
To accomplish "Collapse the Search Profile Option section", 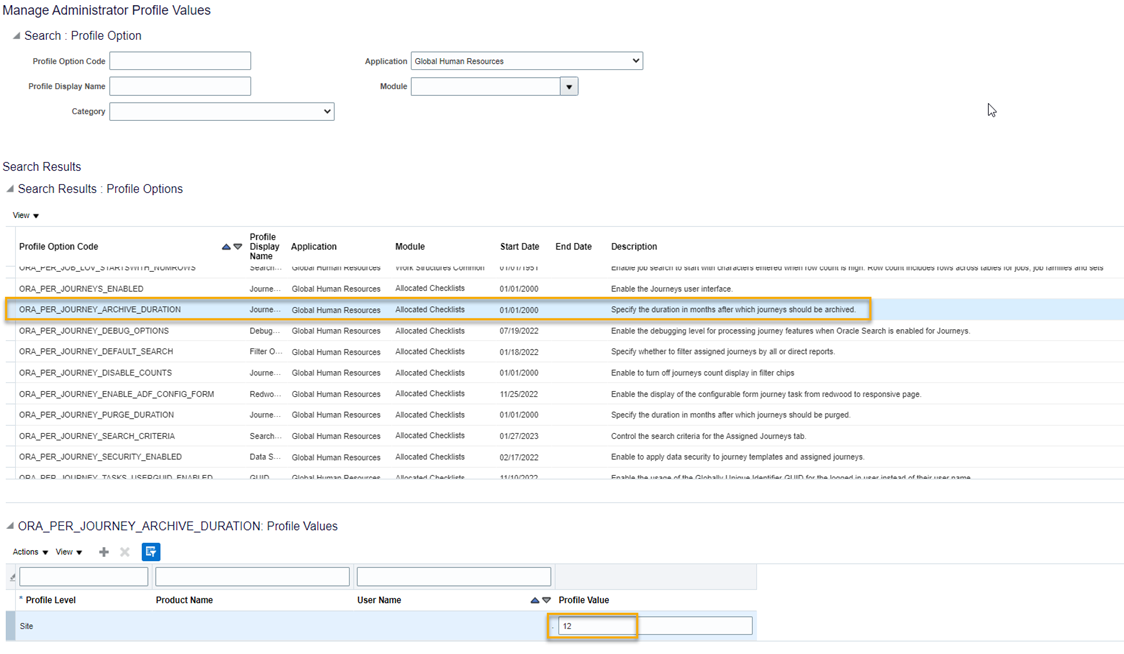I will click(16, 35).
